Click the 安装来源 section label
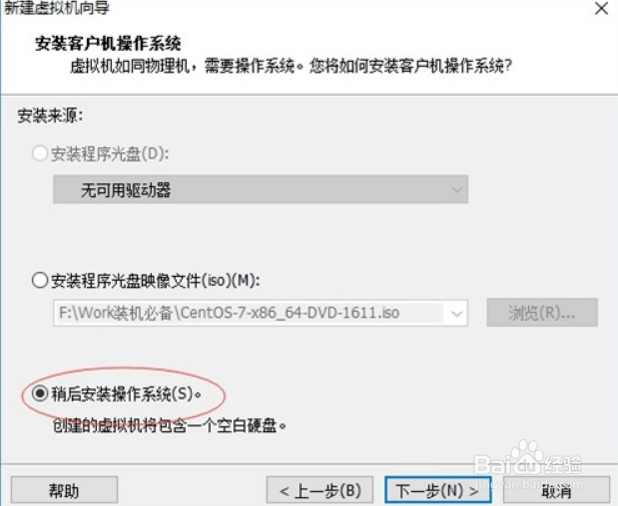618x506 pixels. pyautogui.click(x=50, y=116)
